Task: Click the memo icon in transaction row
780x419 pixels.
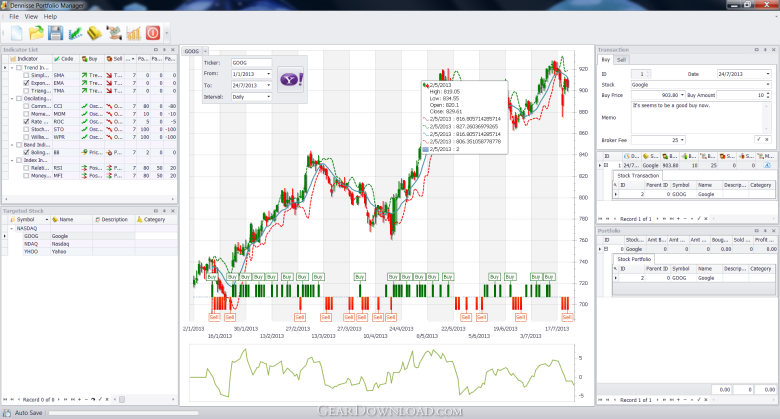Action: tap(767, 165)
